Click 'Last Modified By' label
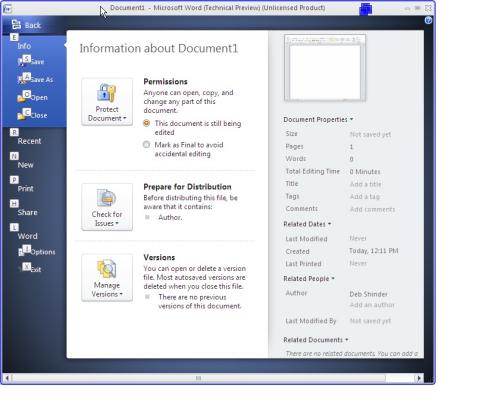Screen dimensions: 500x407 (x=311, y=321)
